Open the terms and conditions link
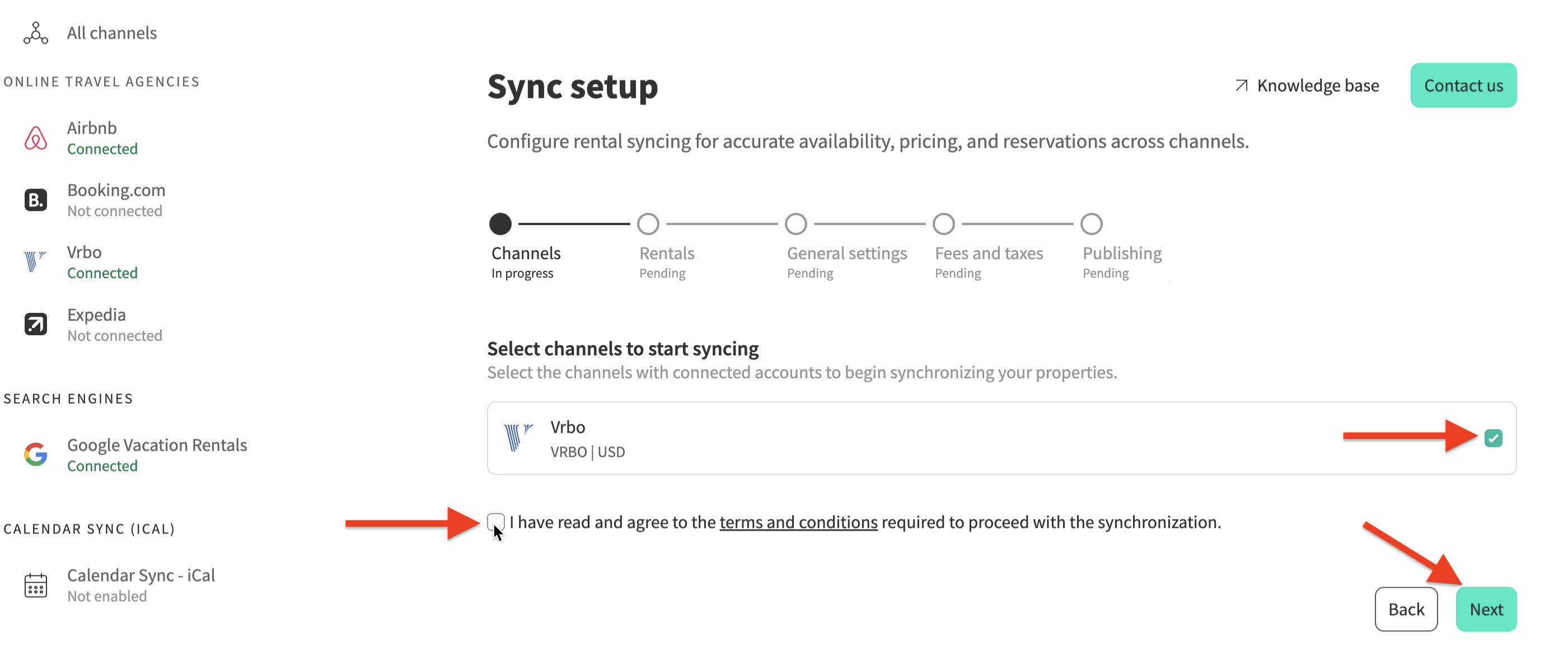This screenshot has width=1568, height=656. [798, 522]
